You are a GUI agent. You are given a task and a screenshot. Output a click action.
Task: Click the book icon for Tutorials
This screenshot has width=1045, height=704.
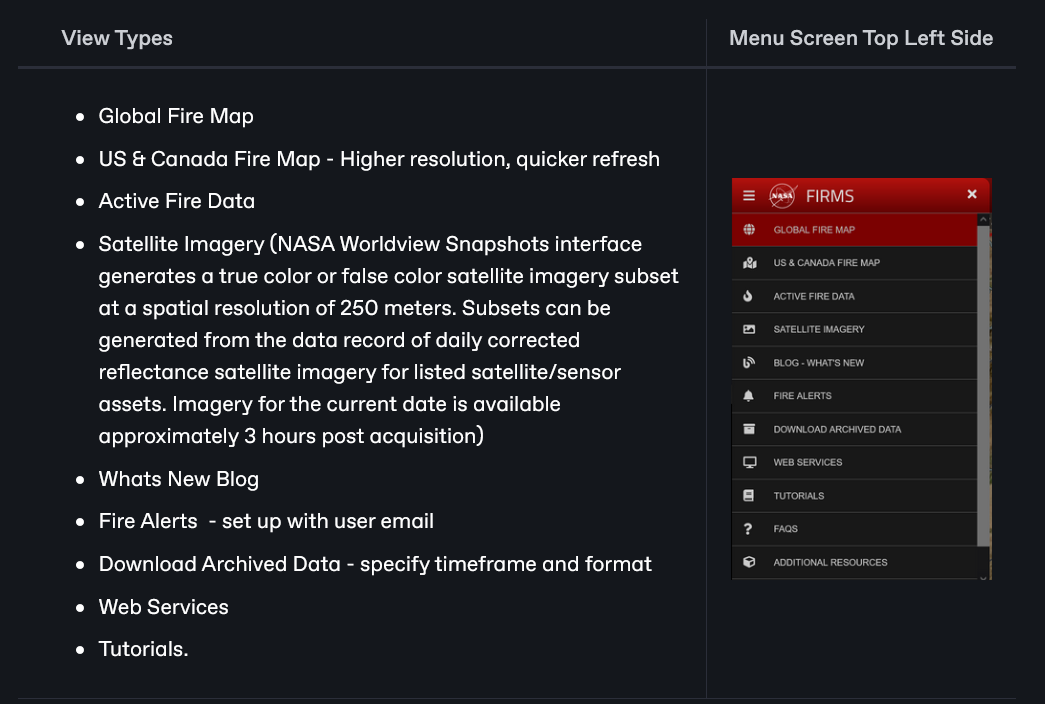(749, 496)
